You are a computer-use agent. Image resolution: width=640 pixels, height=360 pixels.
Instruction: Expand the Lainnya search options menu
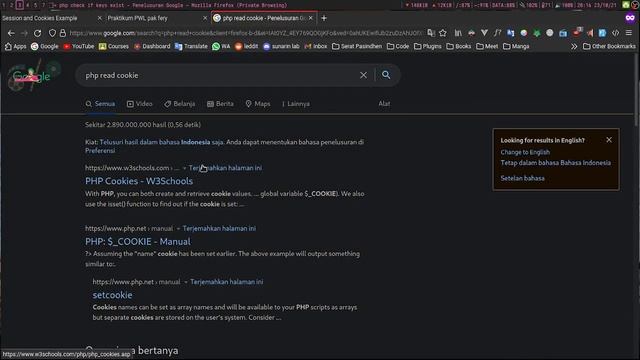pyautogui.click(x=296, y=104)
